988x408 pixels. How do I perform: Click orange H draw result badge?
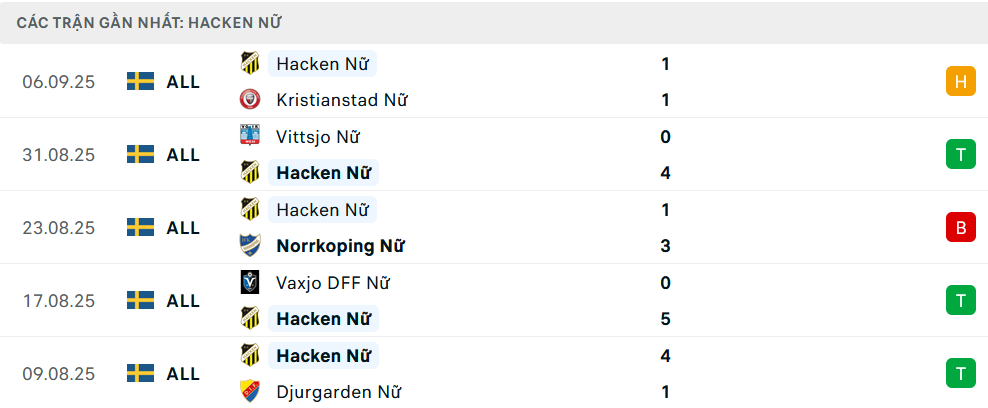coord(960,82)
